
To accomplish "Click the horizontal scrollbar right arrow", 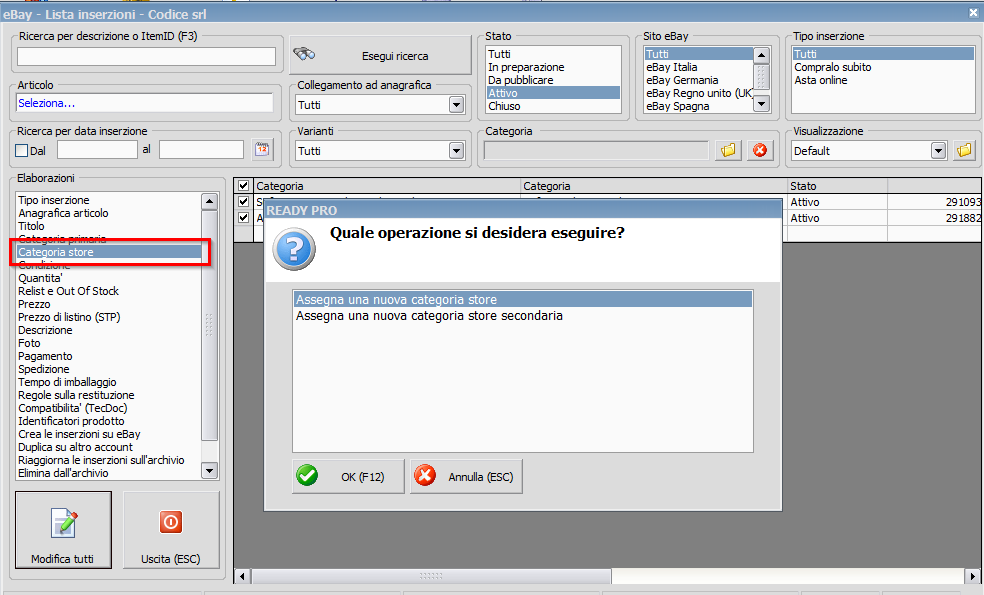I will point(972,576).
